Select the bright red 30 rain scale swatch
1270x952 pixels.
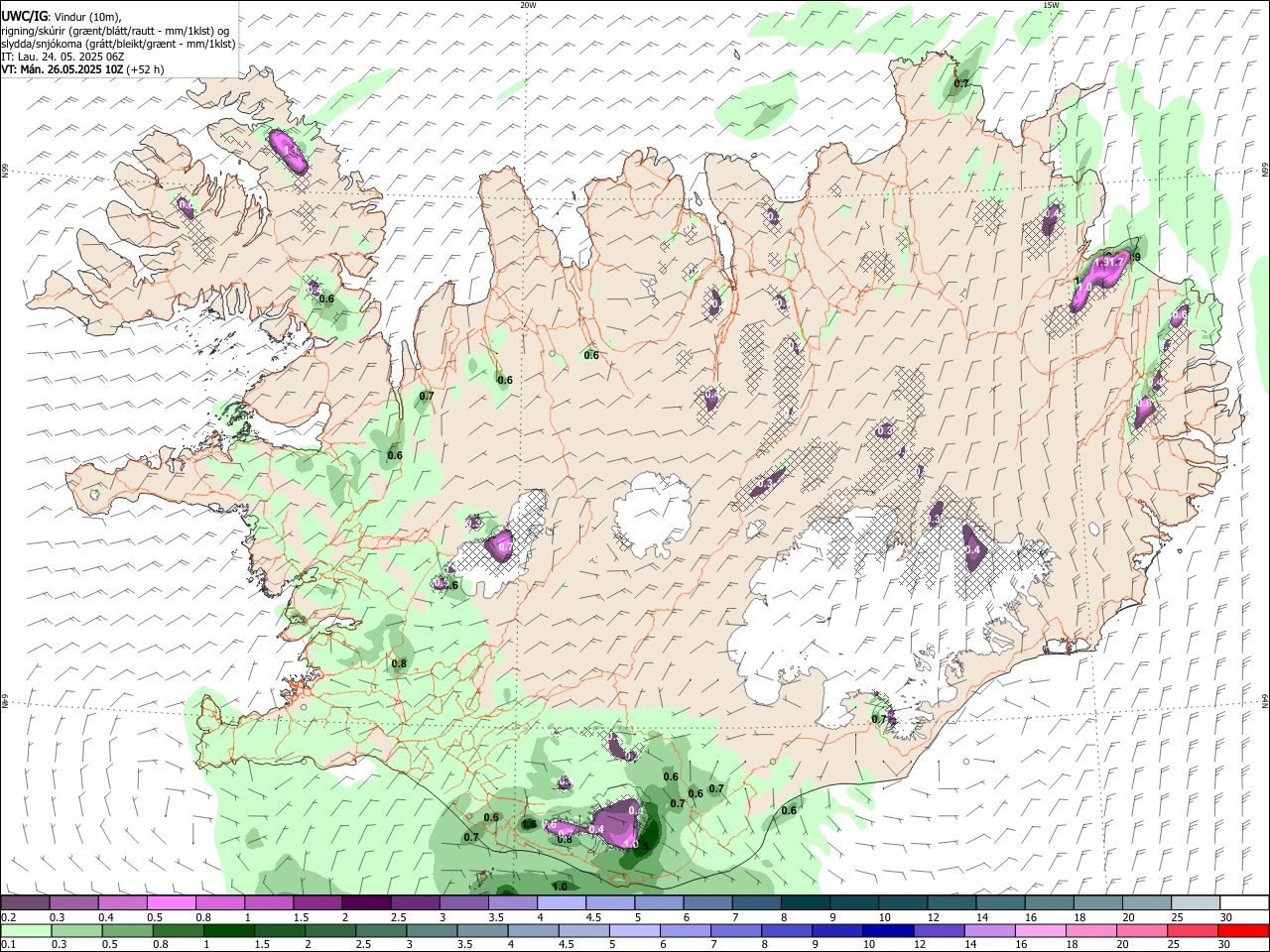point(1241,931)
